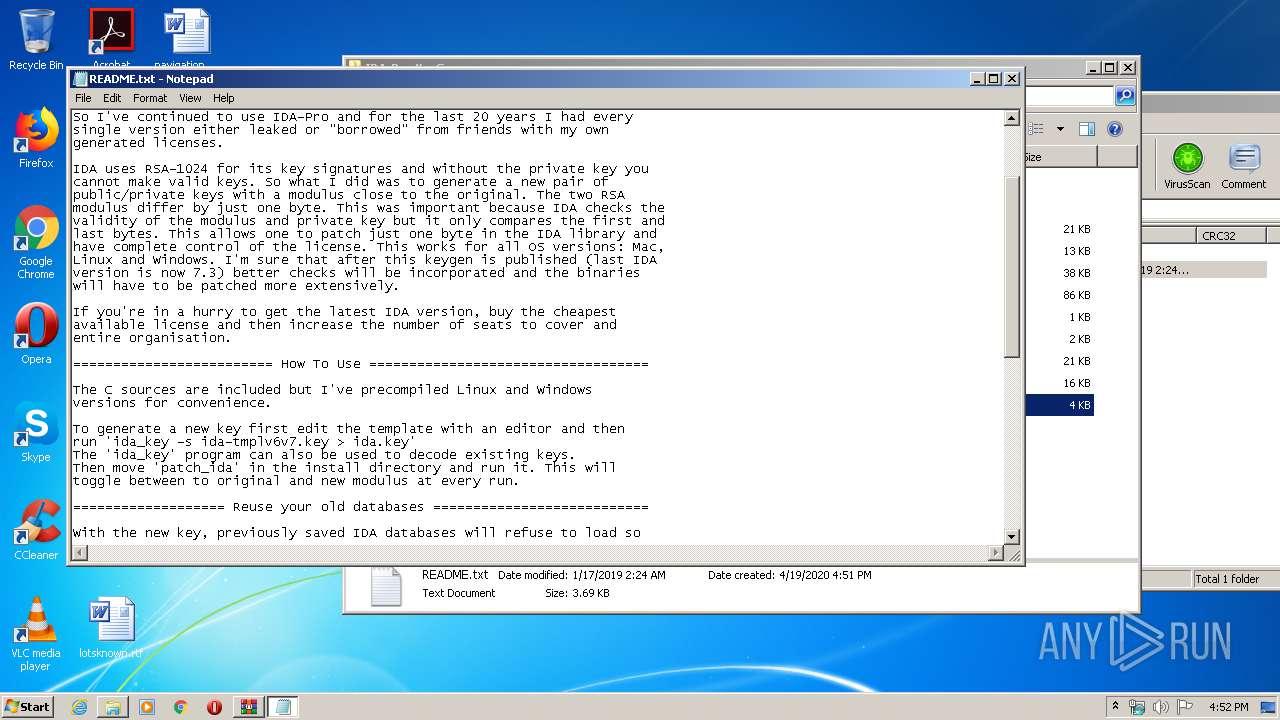
Task: Switch to Windows Explorer in the taskbar
Action: click(113, 707)
